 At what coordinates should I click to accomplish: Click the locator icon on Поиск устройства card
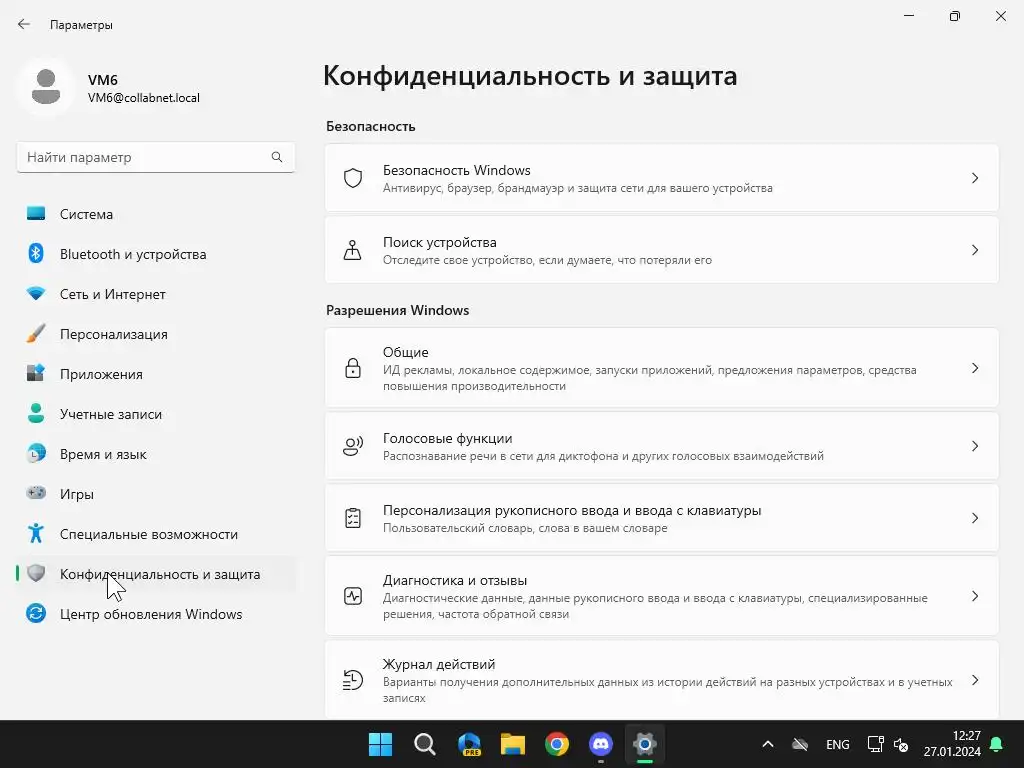pyautogui.click(x=353, y=250)
